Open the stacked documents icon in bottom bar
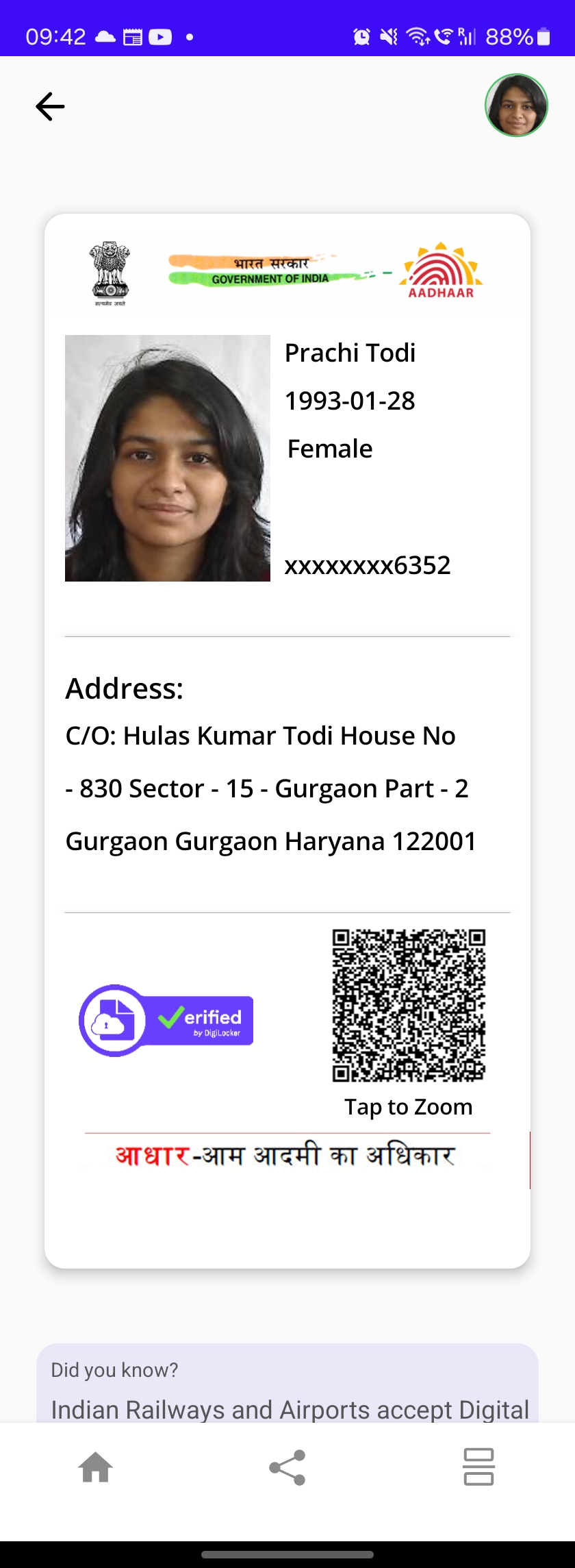The height and width of the screenshot is (1568, 575). [x=478, y=1467]
